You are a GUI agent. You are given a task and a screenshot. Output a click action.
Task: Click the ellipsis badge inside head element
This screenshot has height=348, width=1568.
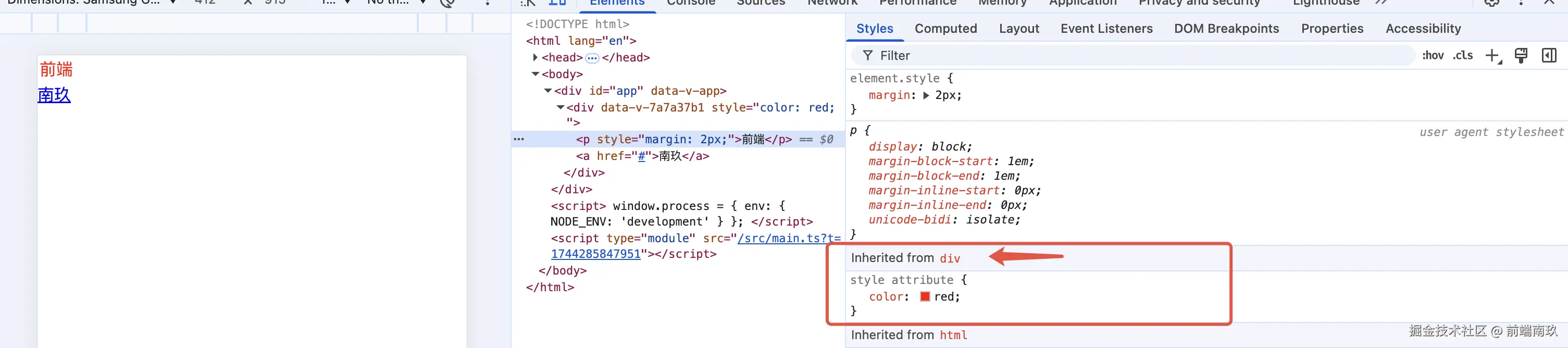point(592,58)
